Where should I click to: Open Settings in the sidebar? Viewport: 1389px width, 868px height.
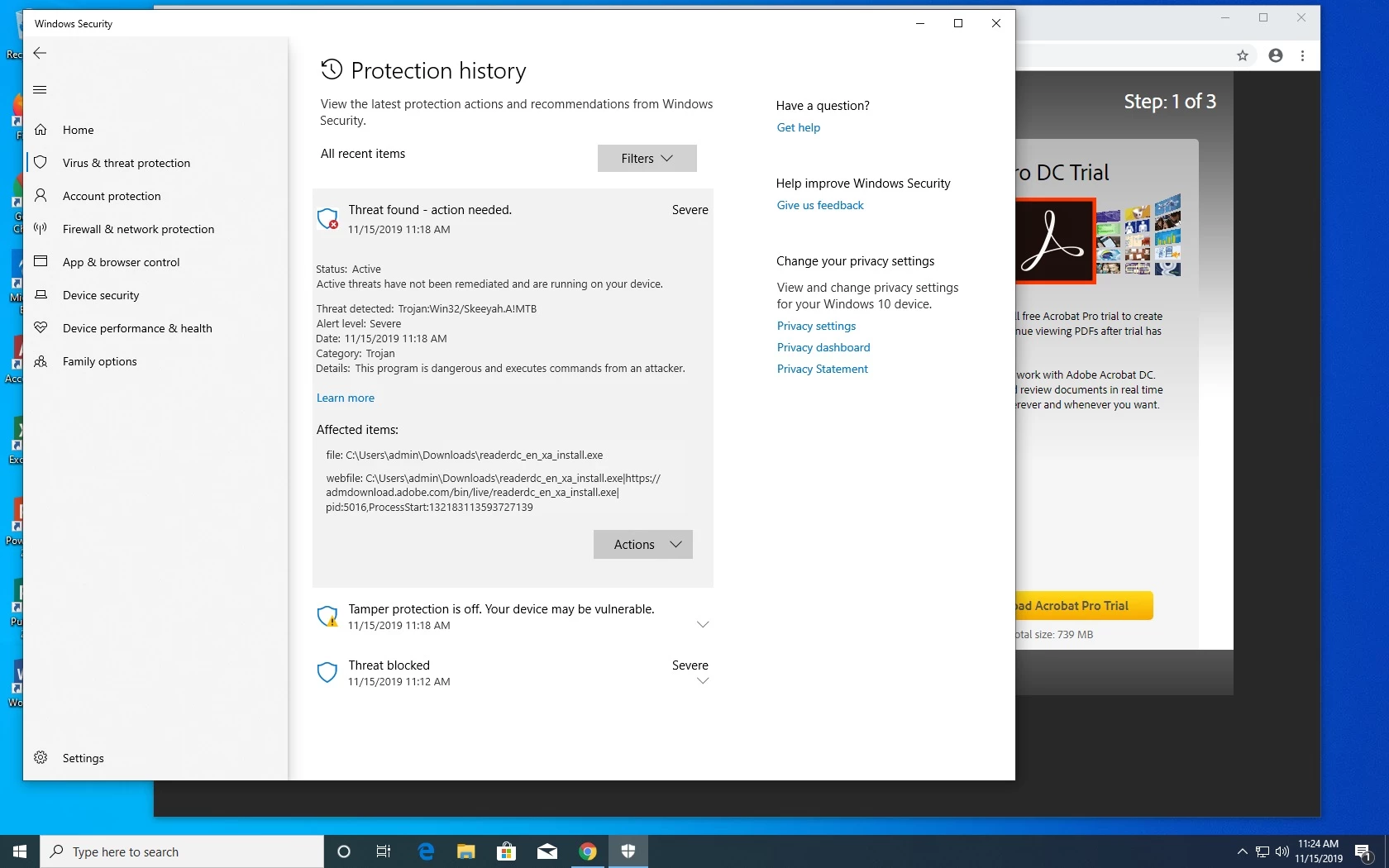84,758
